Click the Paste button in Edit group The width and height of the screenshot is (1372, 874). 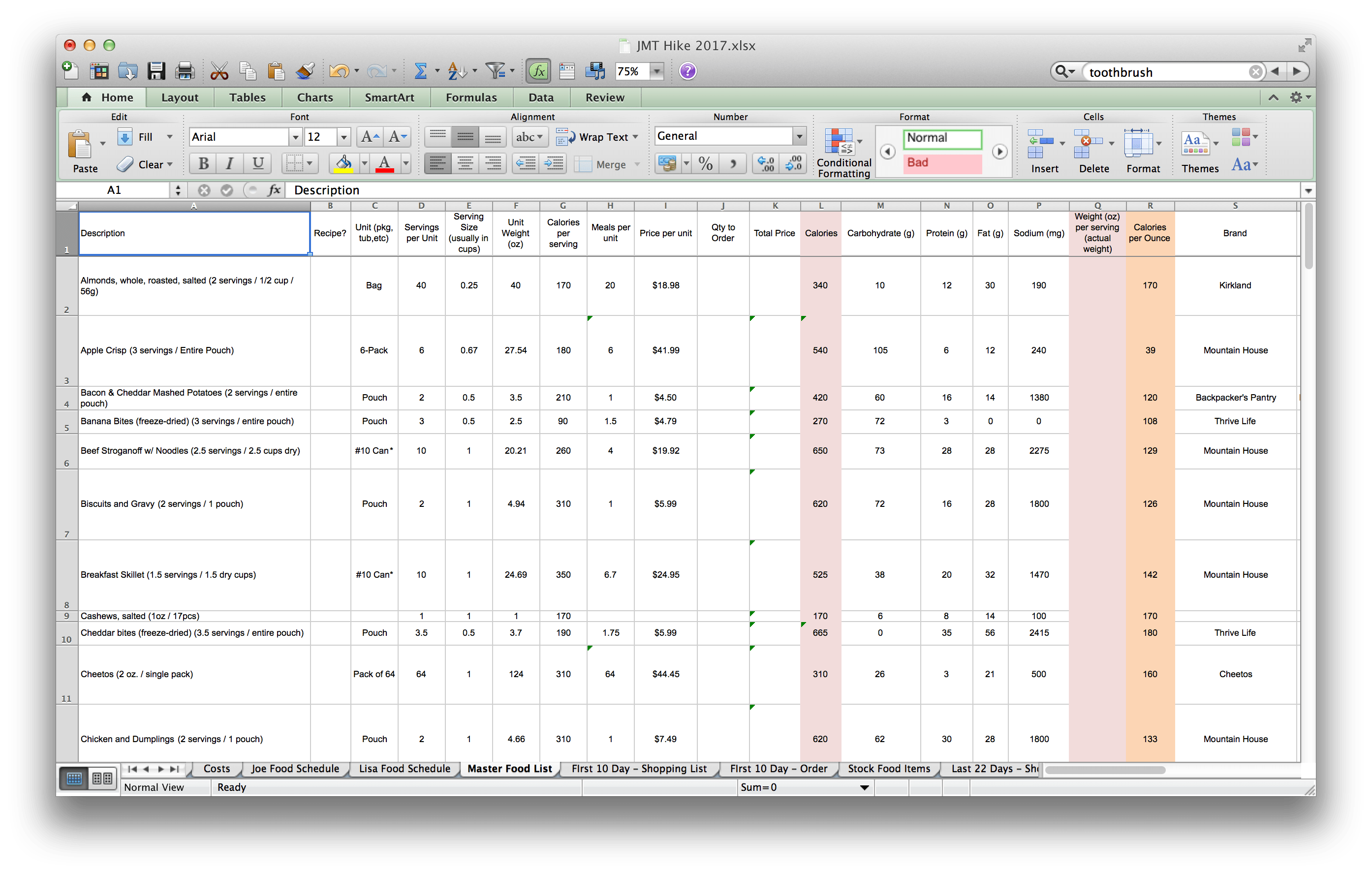(x=85, y=152)
